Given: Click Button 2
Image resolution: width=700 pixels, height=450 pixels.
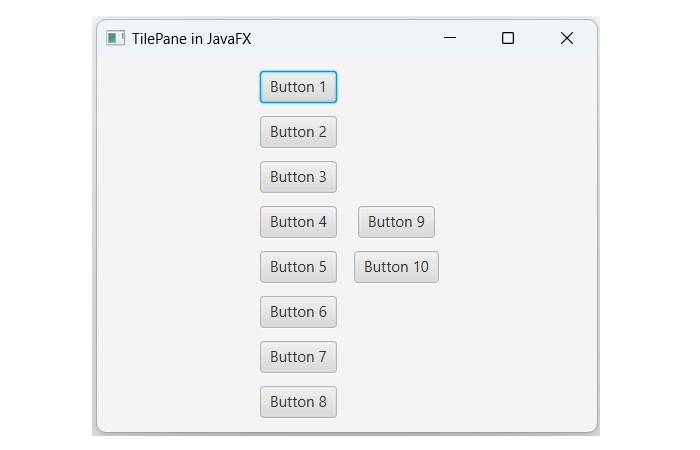Looking at the screenshot, I should click(x=298, y=132).
